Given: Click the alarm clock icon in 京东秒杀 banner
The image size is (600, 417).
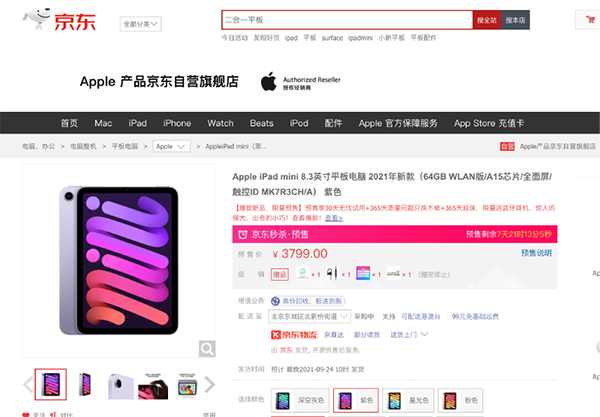Looking at the screenshot, I should point(243,235).
